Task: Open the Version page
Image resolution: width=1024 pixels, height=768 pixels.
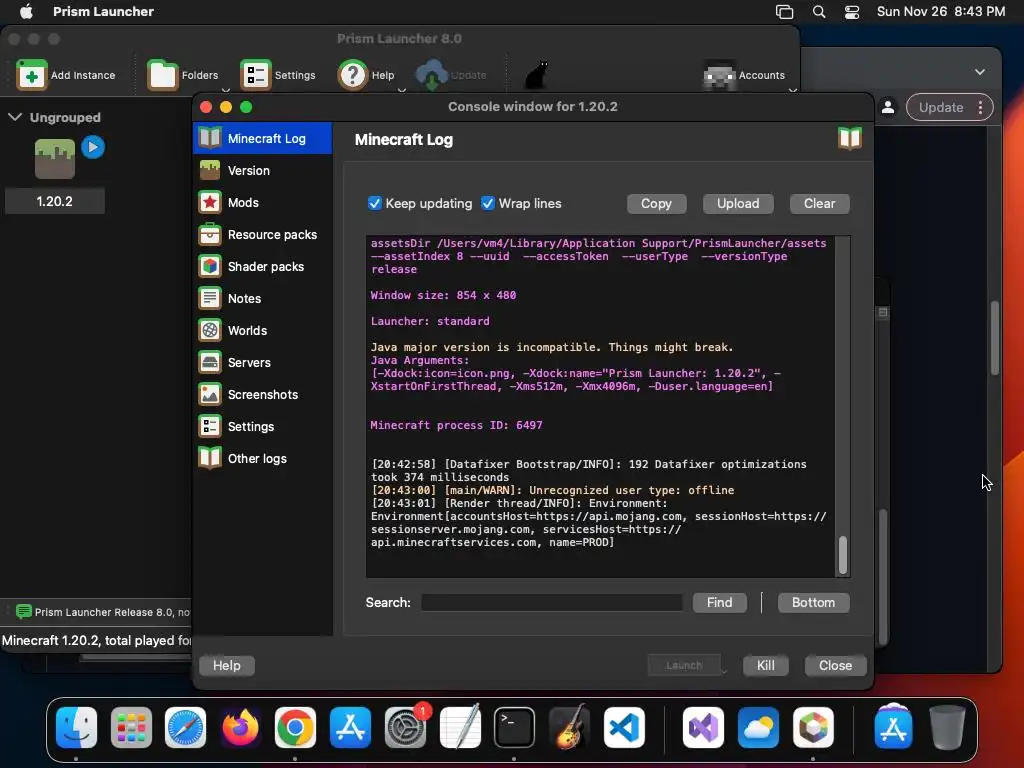Action: (263, 170)
